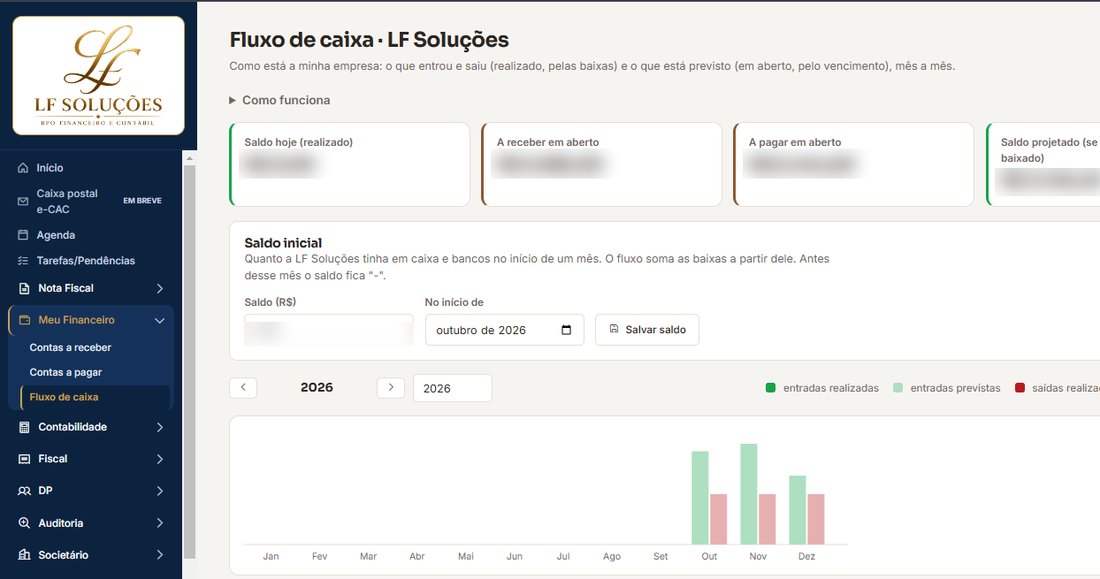Viewport: 1100px width, 579px height.
Task: Click the DP people icon
Action: (25, 491)
